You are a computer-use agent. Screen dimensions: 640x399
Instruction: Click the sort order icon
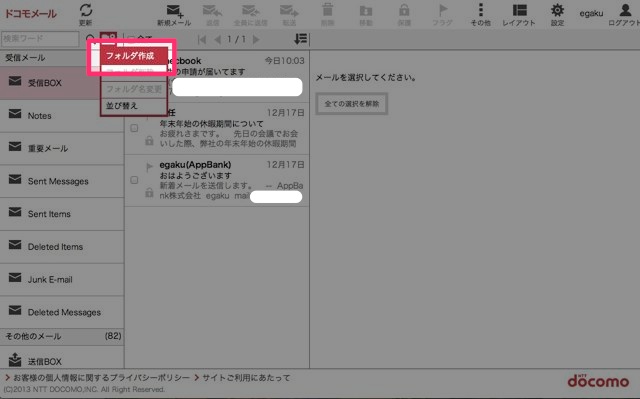pyautogui.click(x=300, y=39)
